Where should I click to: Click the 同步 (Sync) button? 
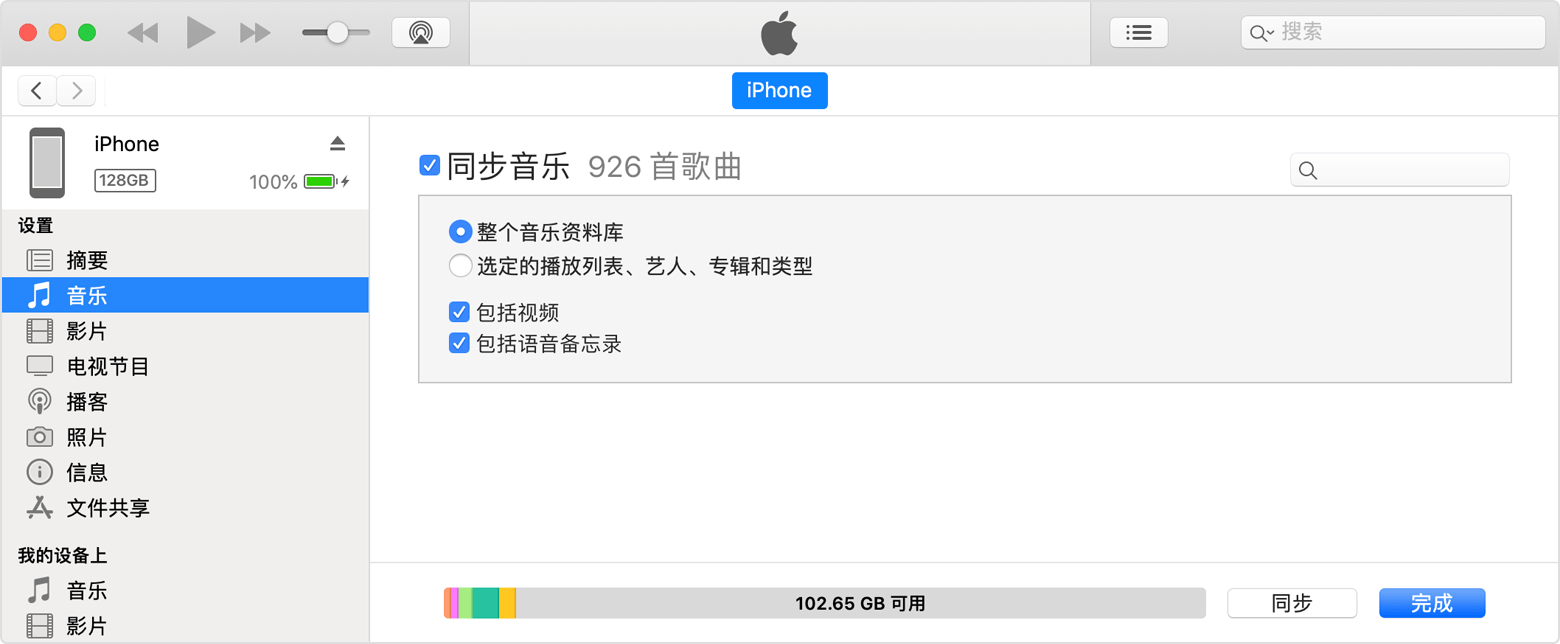(x=1291, y=603)
